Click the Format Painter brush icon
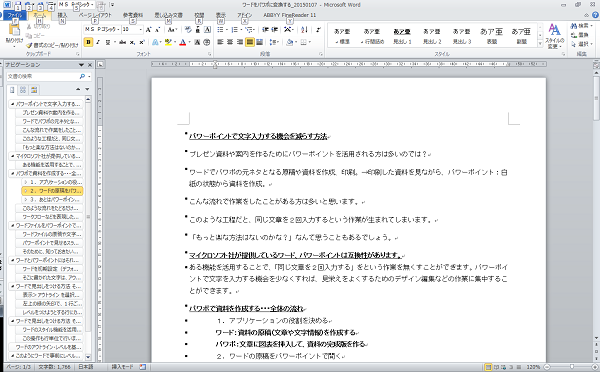Image resolution: width=600 pixels, height=372 pixels. tap(29, 45)
